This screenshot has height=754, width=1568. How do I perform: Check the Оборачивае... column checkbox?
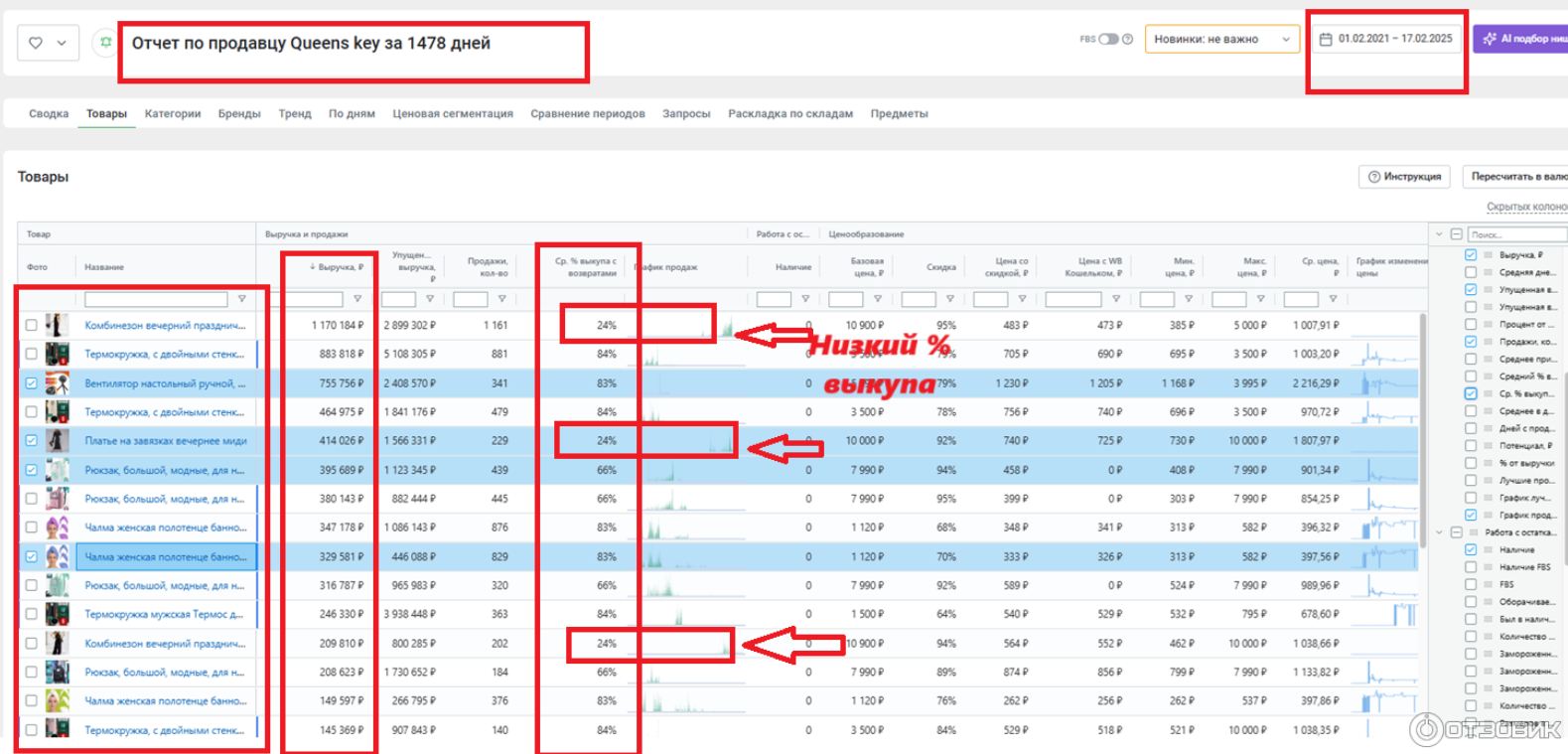(x=1471, y=602)
